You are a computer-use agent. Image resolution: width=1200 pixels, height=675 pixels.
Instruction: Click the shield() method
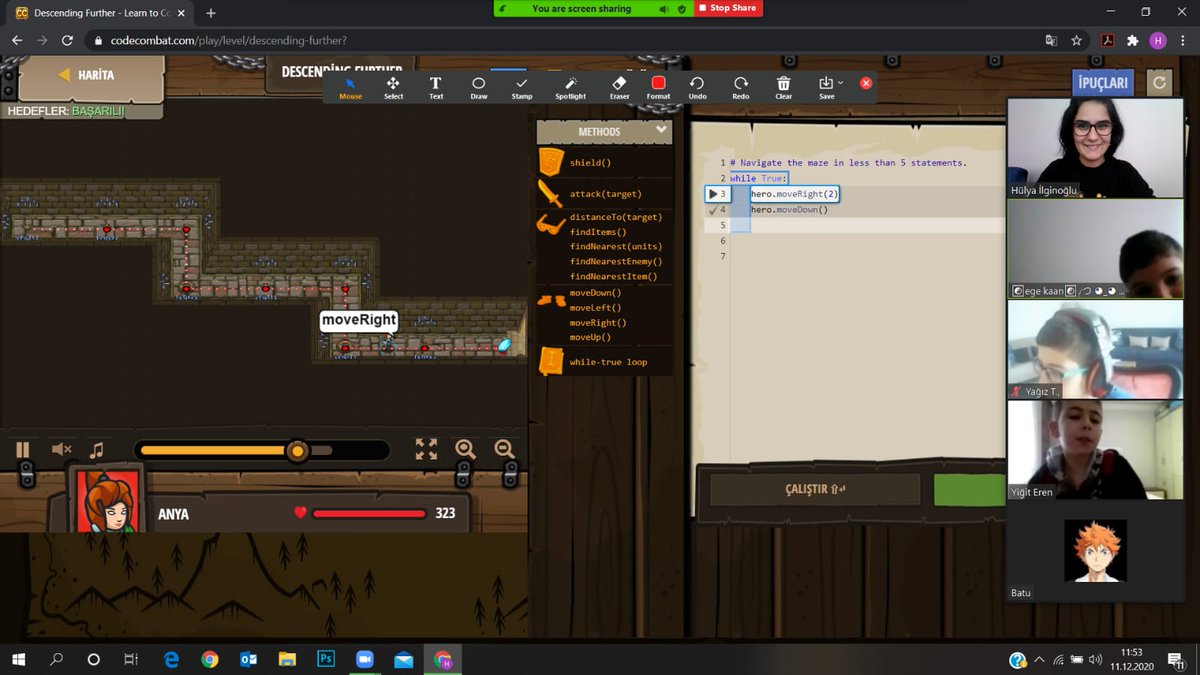(x=590, y=162)
